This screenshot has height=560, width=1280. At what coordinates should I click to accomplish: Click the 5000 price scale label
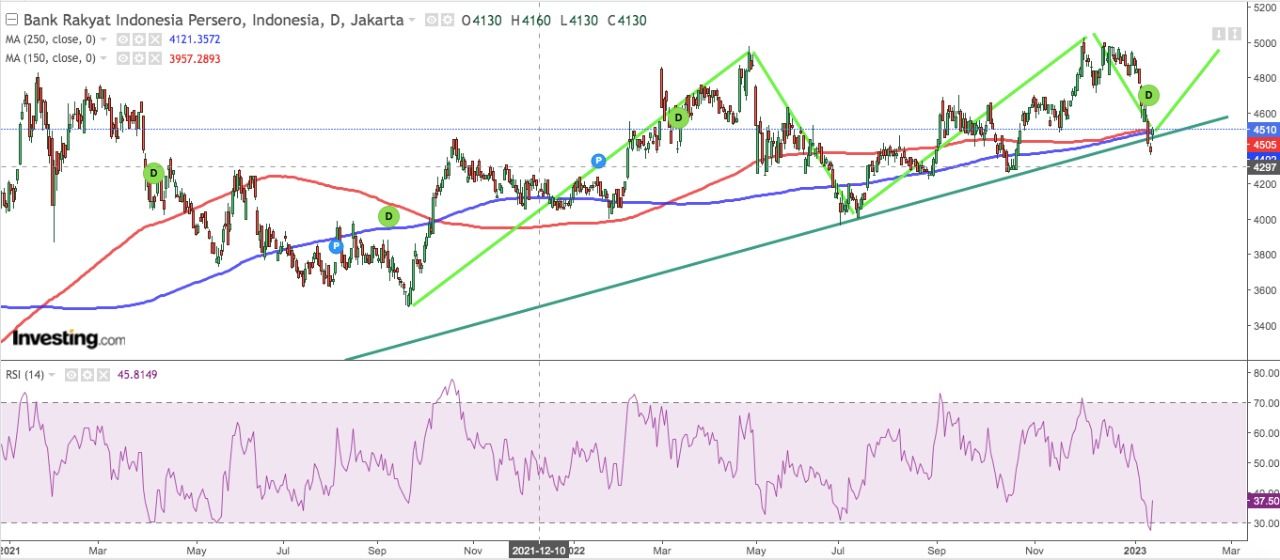(1265, 43)
